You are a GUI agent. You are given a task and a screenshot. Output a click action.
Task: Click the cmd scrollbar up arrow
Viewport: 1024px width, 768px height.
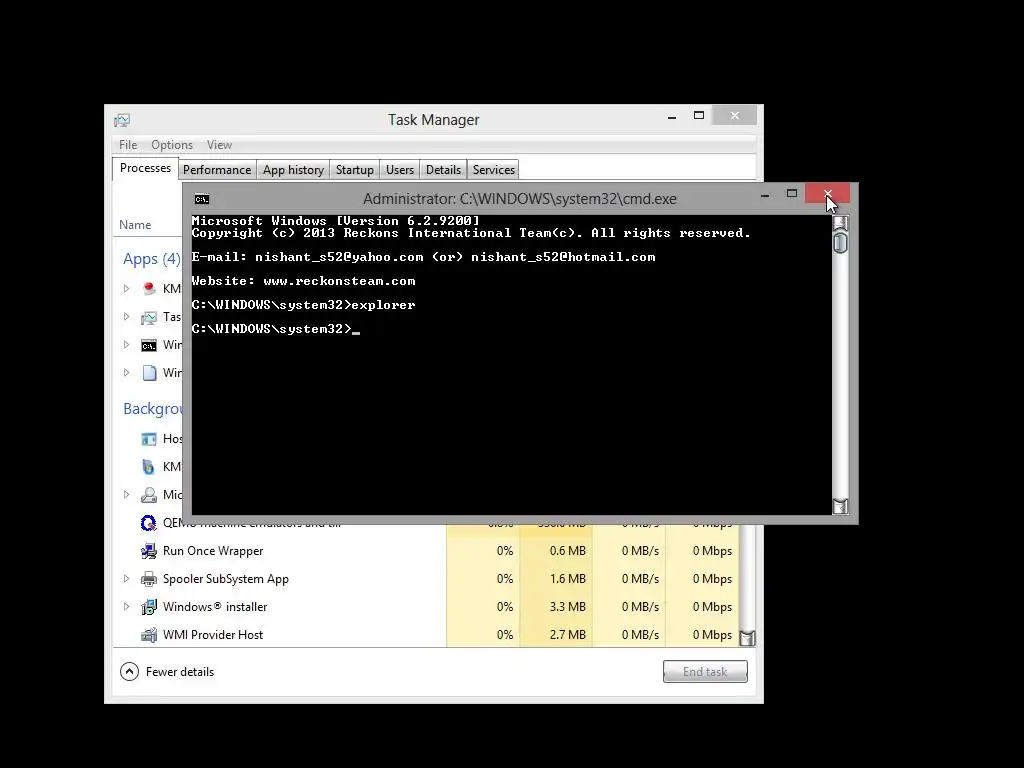click(x=840, y=223)
